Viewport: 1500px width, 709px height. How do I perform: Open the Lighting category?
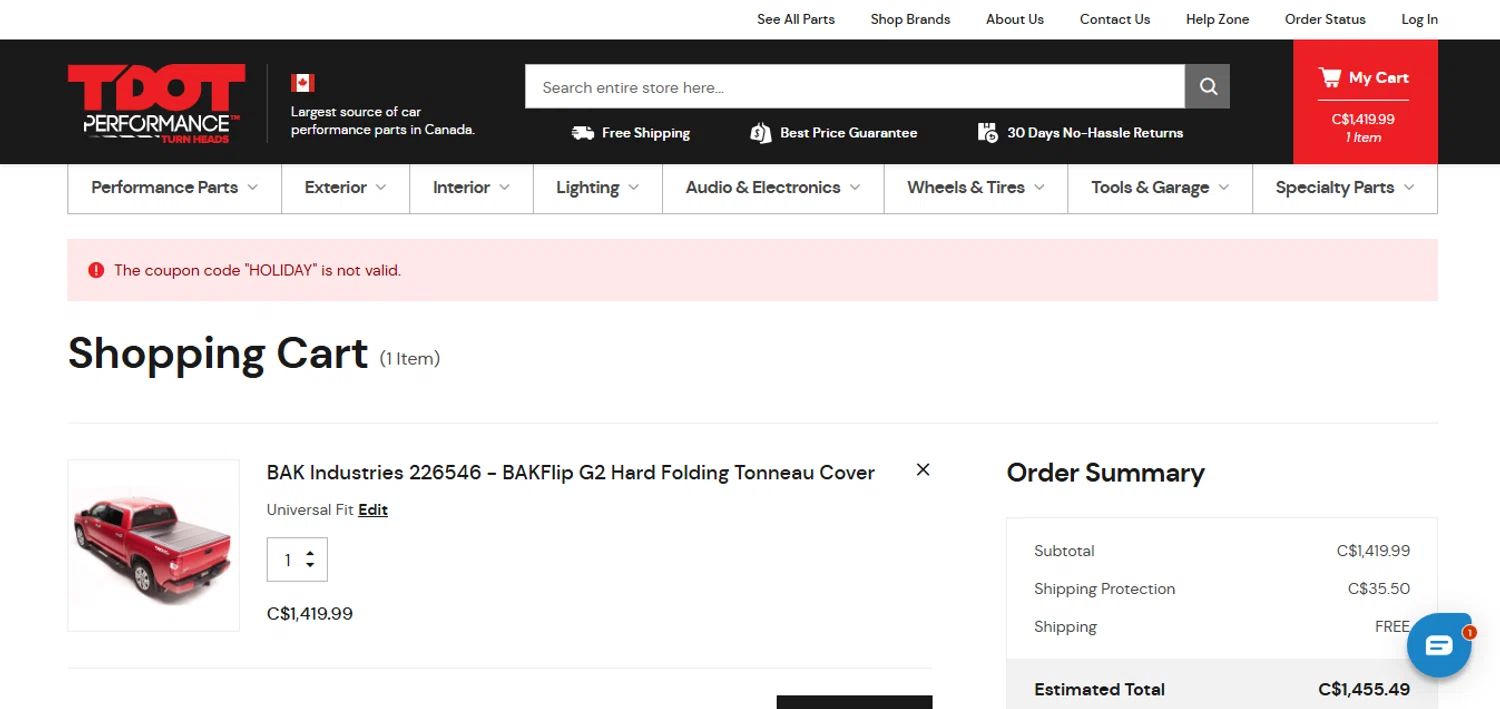[587, 188]
